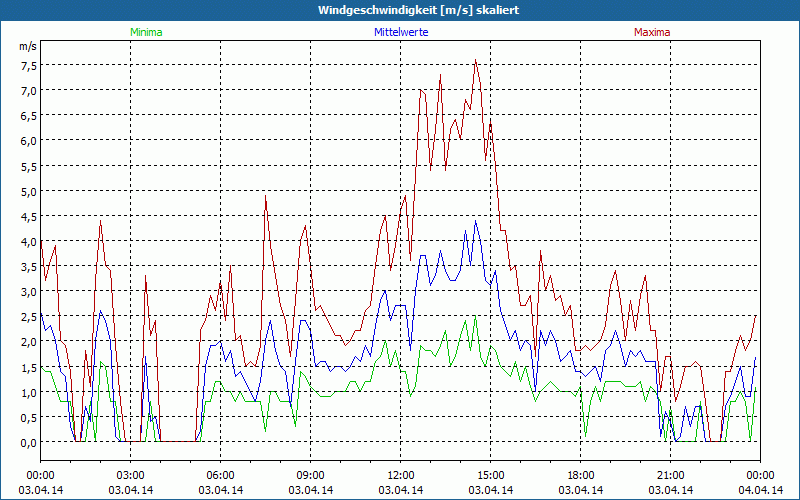Select the 12:00 time axis label

pos(401,474)
